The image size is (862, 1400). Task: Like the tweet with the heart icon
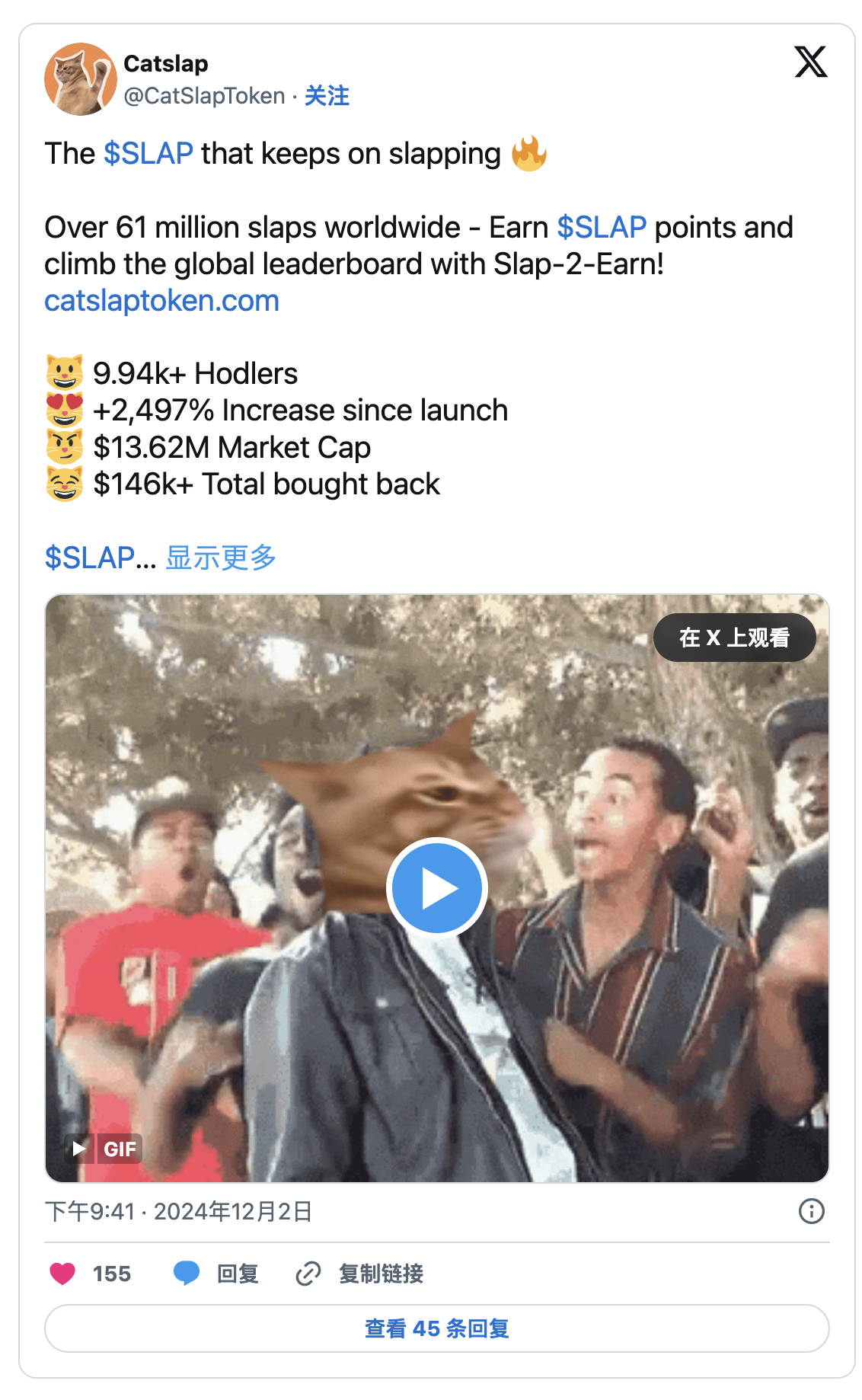coord(62,1274)
